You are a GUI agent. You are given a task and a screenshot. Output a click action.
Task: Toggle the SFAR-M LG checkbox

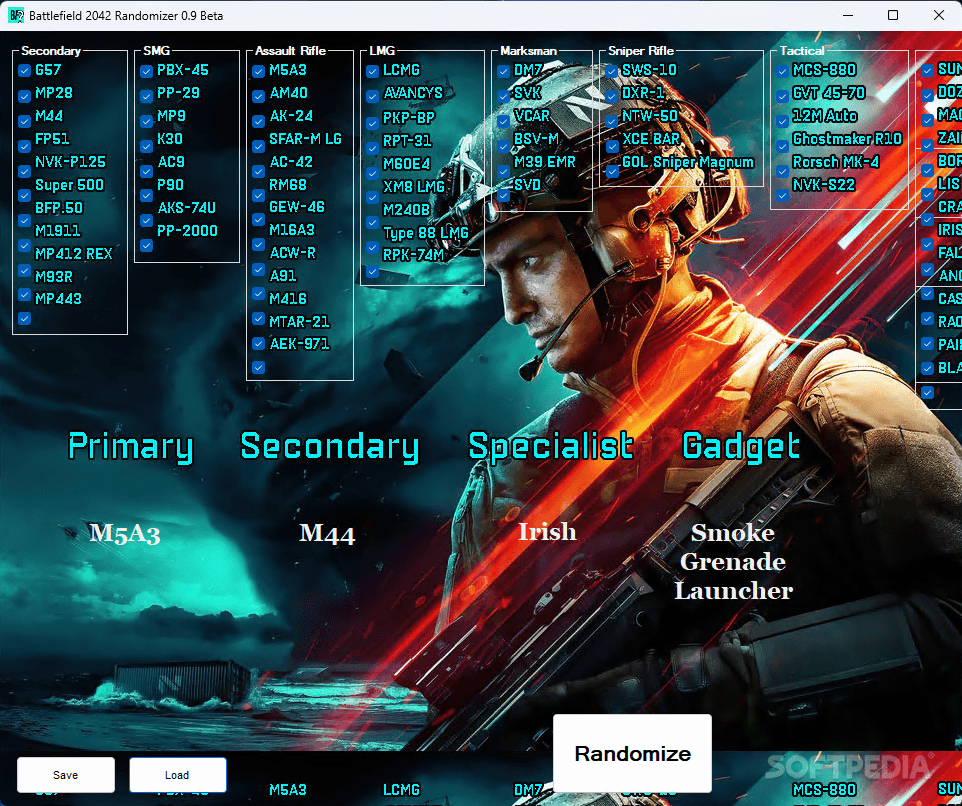click(x=258, y=146)
